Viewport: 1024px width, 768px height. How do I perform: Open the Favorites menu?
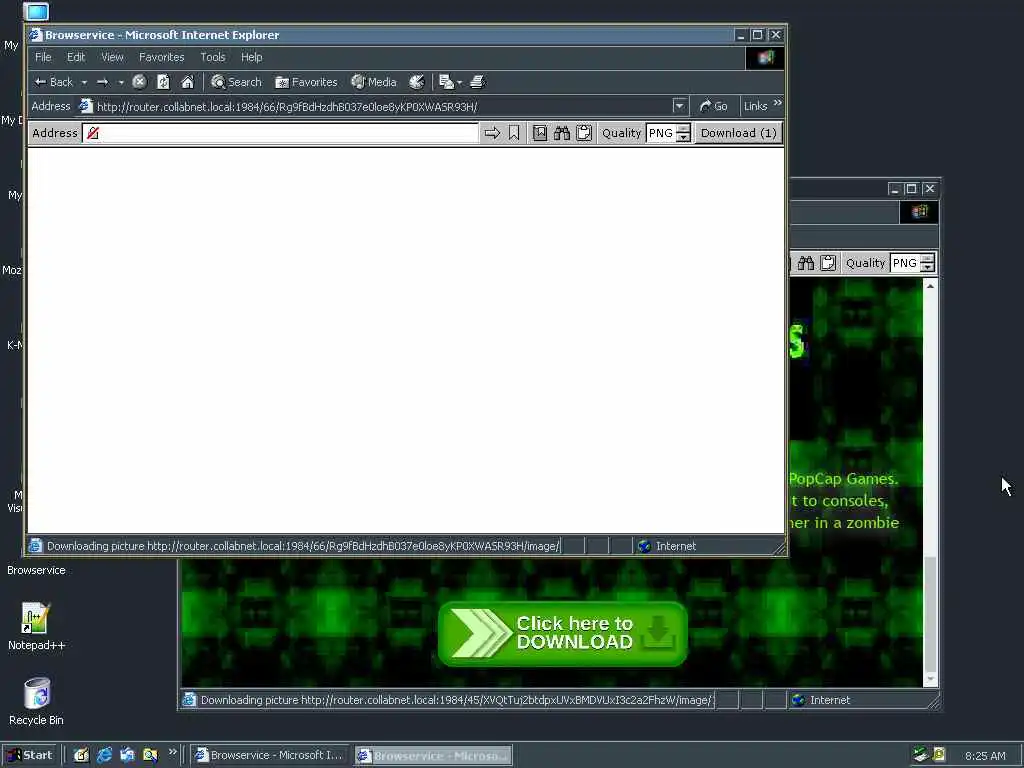coord(161,57)
